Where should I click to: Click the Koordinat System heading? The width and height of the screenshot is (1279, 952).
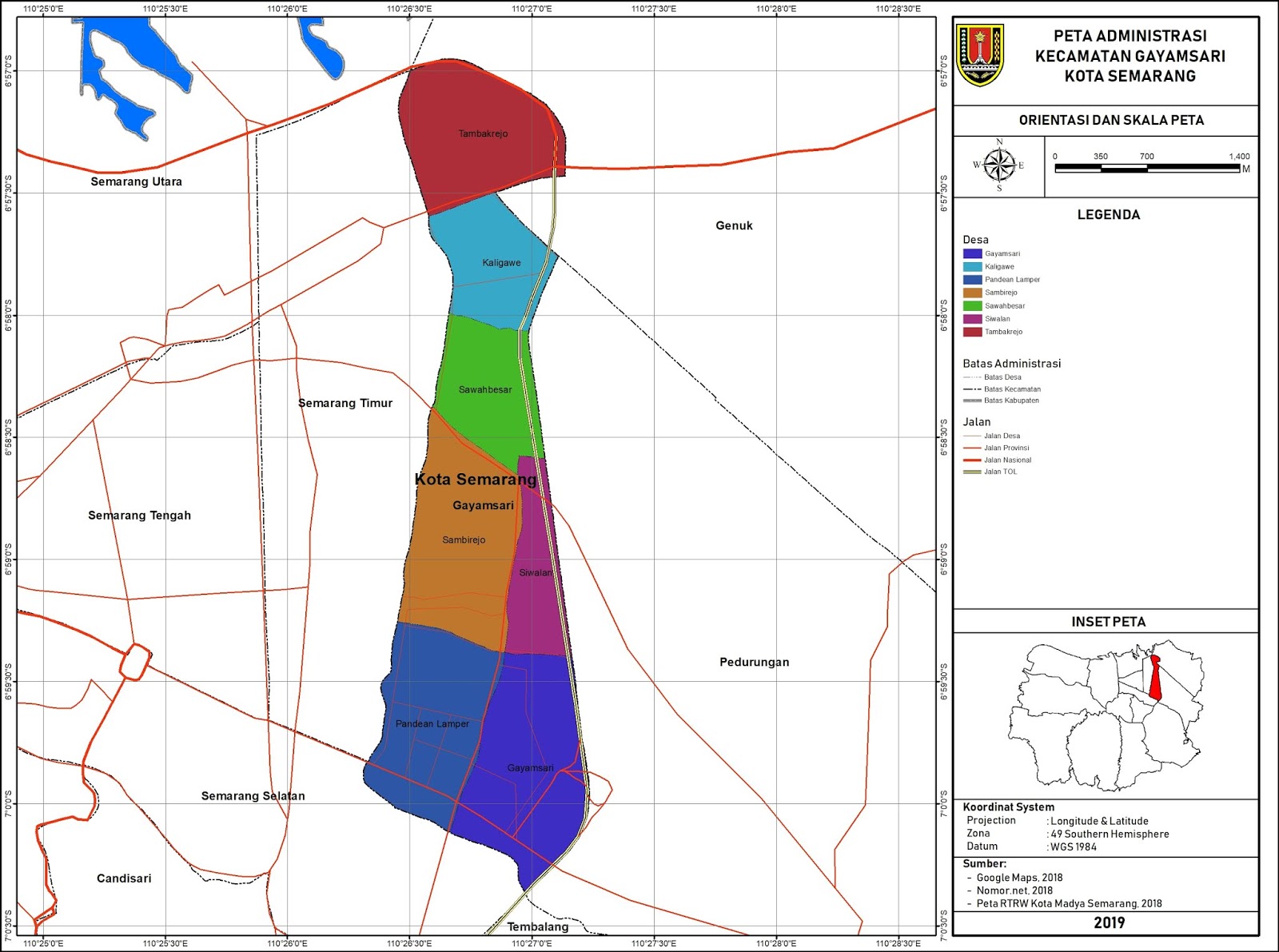tap(1008, 807)
